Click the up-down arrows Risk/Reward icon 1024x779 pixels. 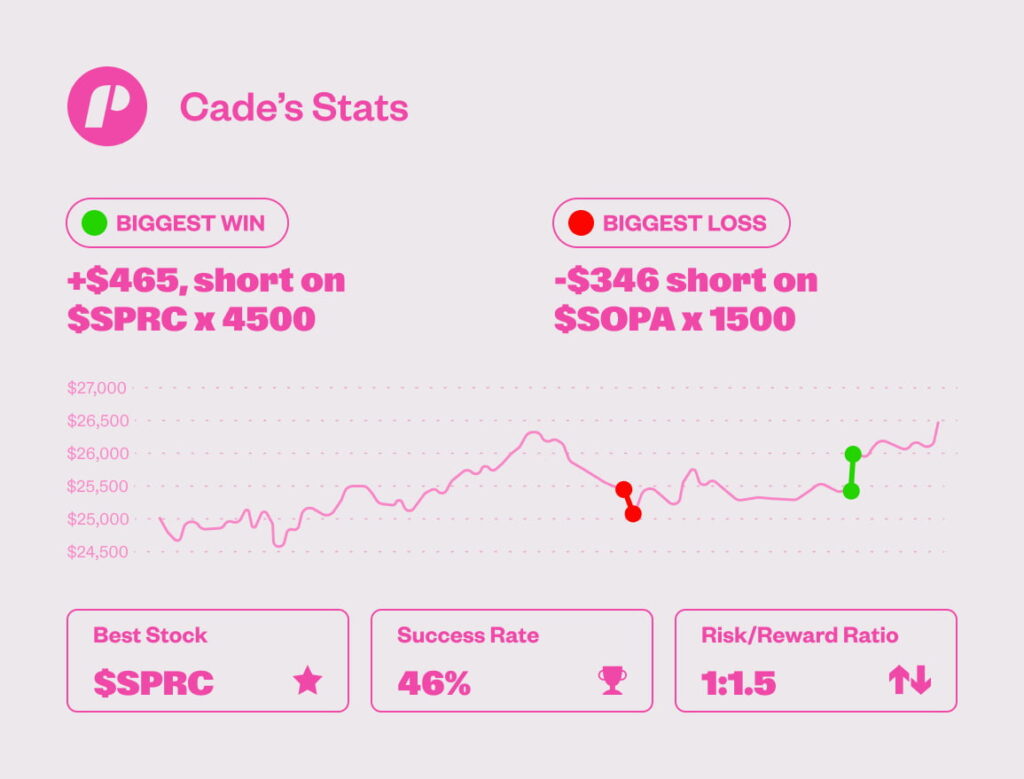click(x=909, y=681)
